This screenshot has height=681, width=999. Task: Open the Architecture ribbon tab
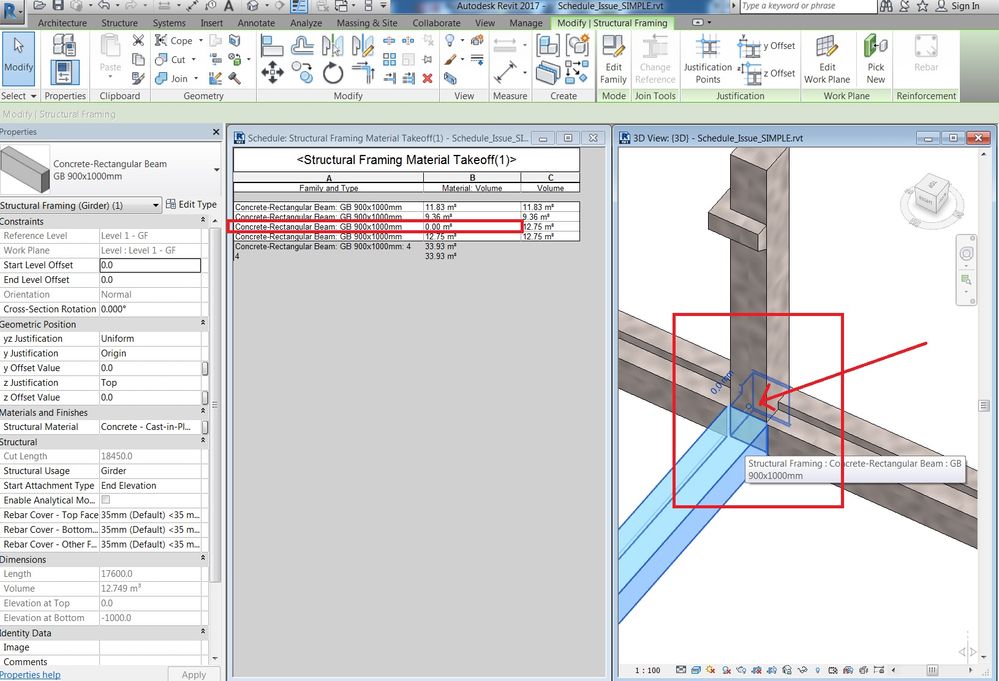tap(62, 23)
